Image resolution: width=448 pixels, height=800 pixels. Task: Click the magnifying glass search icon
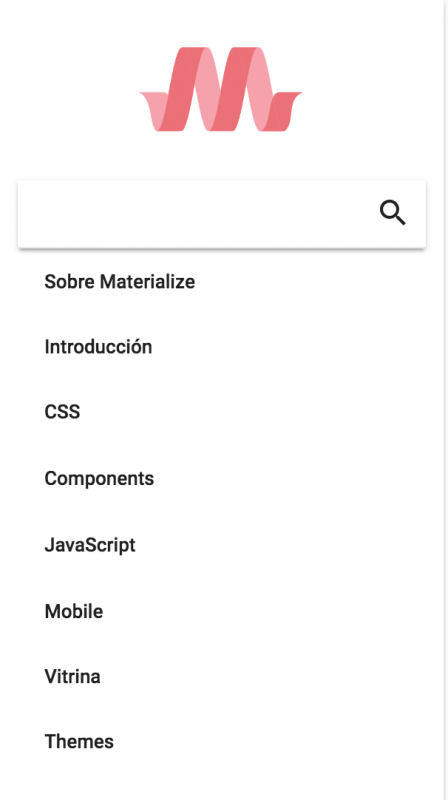point(392,213)
